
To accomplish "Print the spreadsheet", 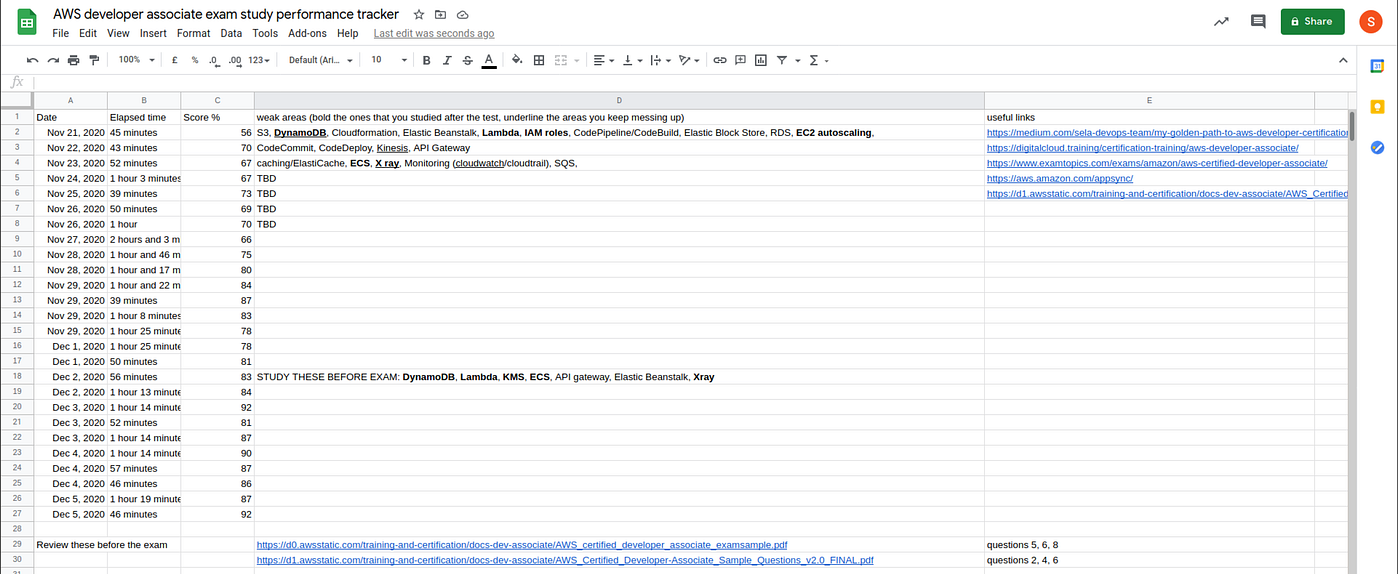I will (x=74, y=60).
